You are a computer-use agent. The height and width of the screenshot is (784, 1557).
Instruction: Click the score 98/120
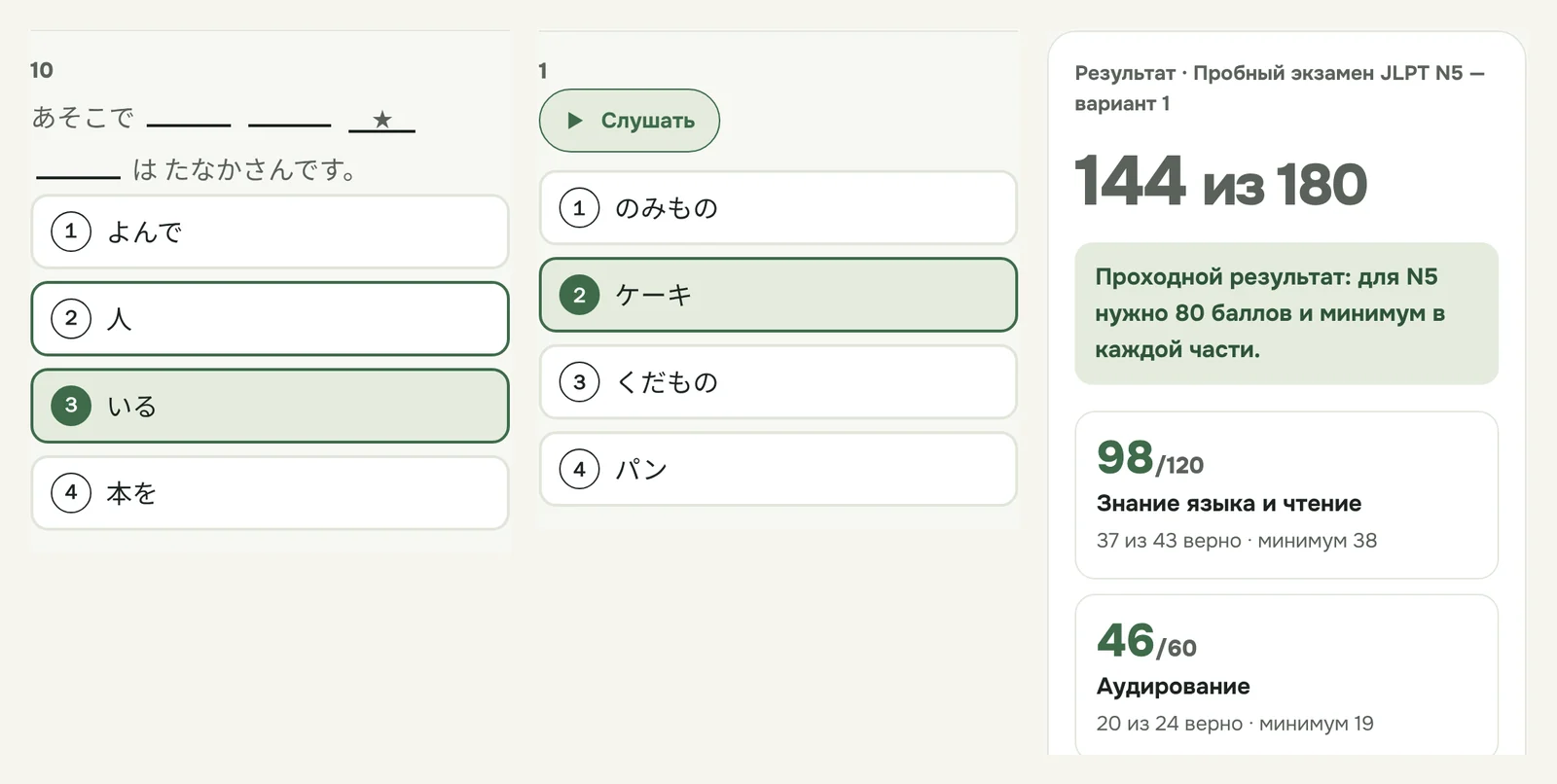(x=1150, y=458)
